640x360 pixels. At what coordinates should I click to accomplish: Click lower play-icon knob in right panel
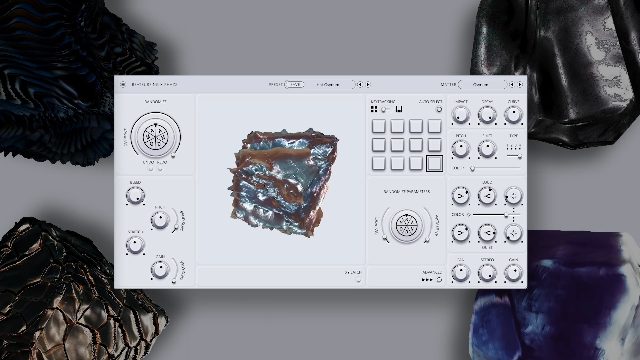tap(461, 233)
